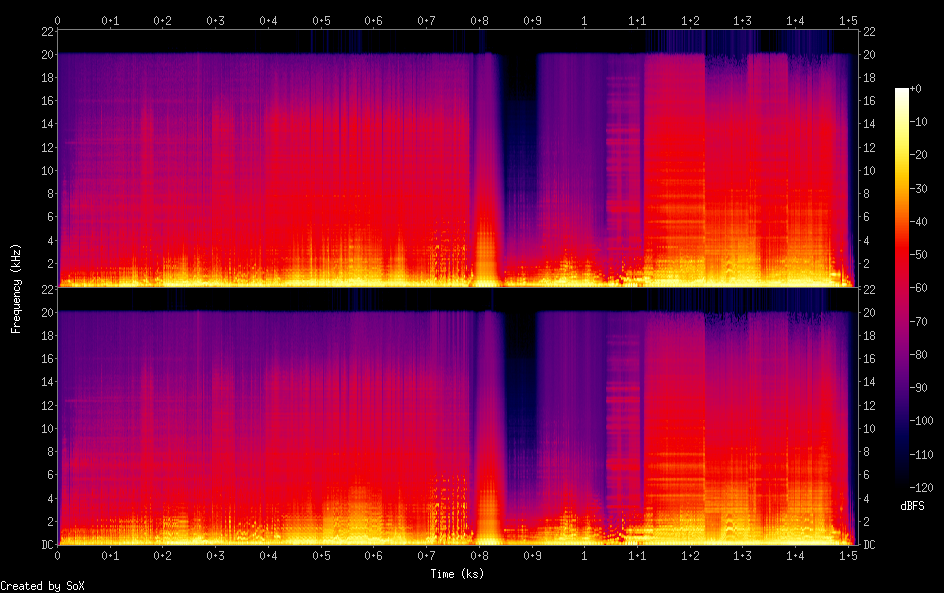Click the dark silent gap in the lower channel spectrogram
Viewport: 944px width, 593px height.
[520, 410]
